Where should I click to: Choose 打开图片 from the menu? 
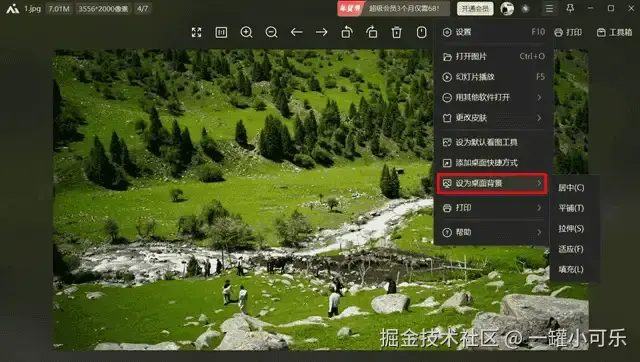click(493, 56)
